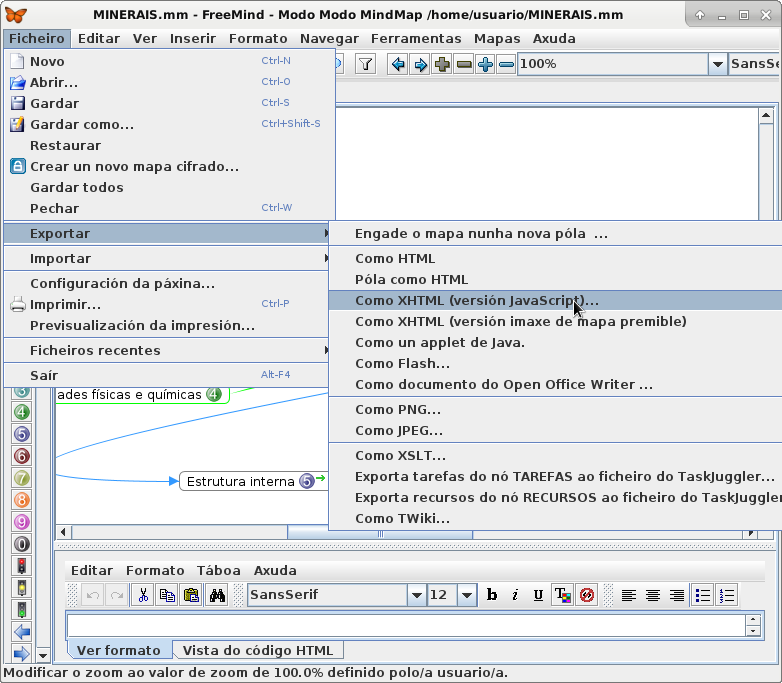Click the 'Estrutura interna' mind map node
Viewport: 782px width, 683px height.
click(241, 481)
